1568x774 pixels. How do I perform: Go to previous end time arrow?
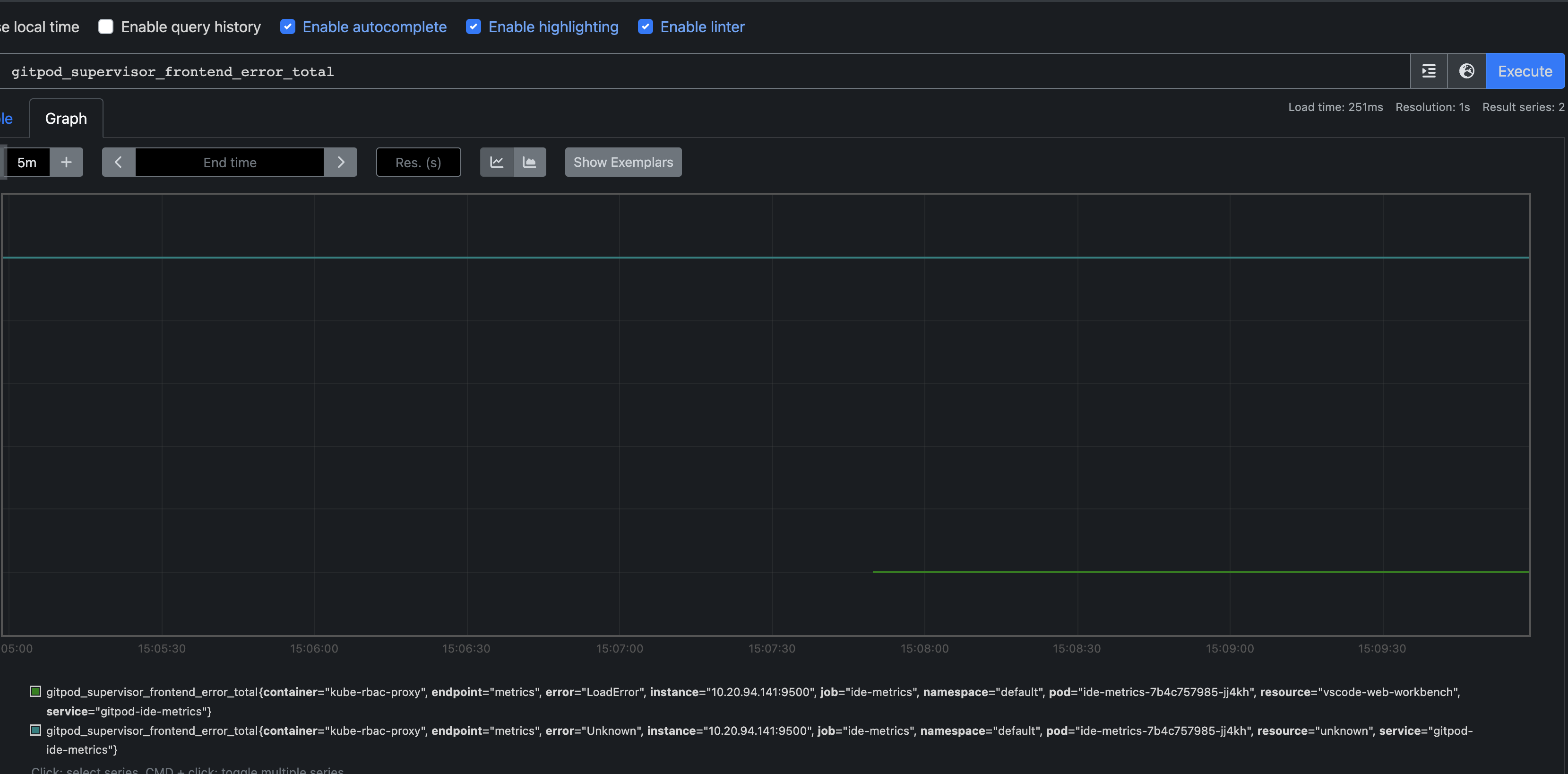tap(118, 163)
